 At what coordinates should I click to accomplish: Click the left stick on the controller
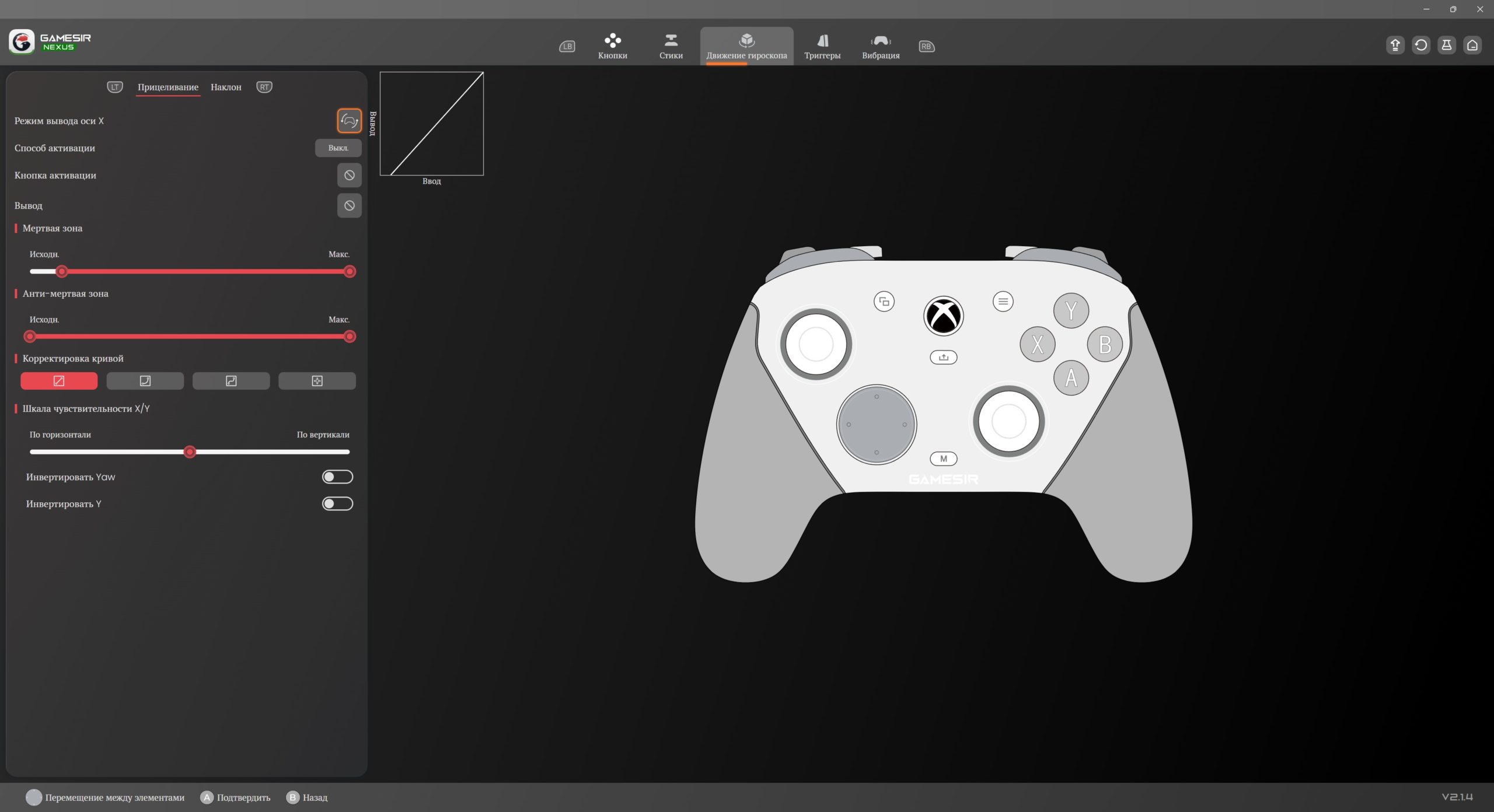click(x=816, y=344)
